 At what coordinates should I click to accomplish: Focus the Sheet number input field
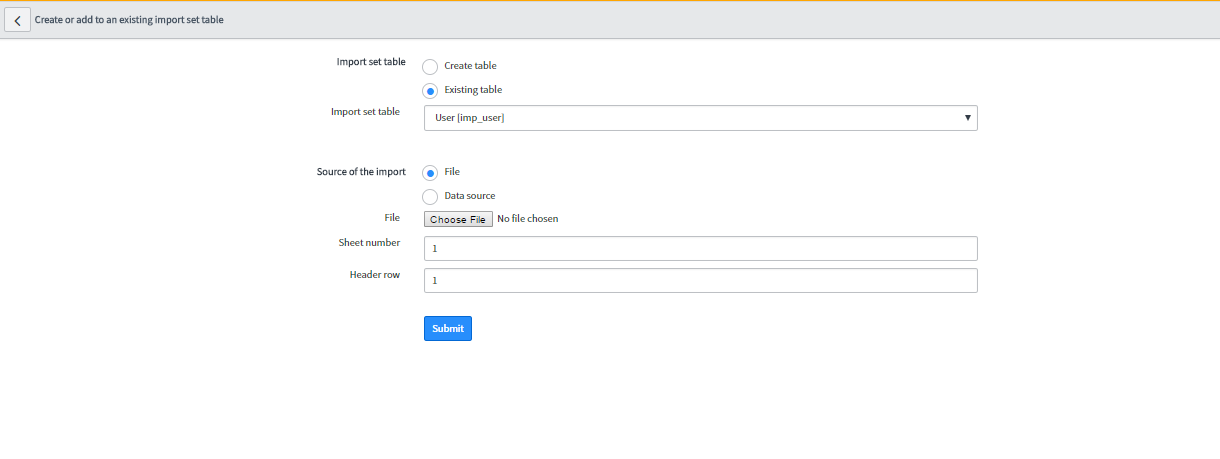(700, 248)
